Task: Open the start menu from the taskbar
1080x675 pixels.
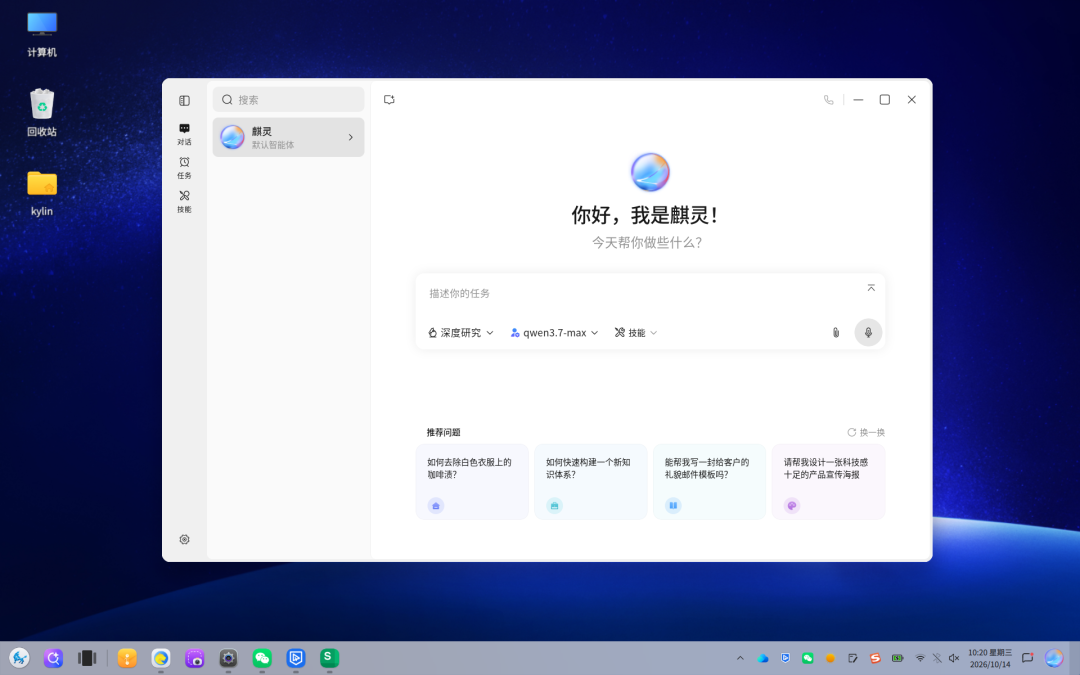Action: [x=19, y=658]
